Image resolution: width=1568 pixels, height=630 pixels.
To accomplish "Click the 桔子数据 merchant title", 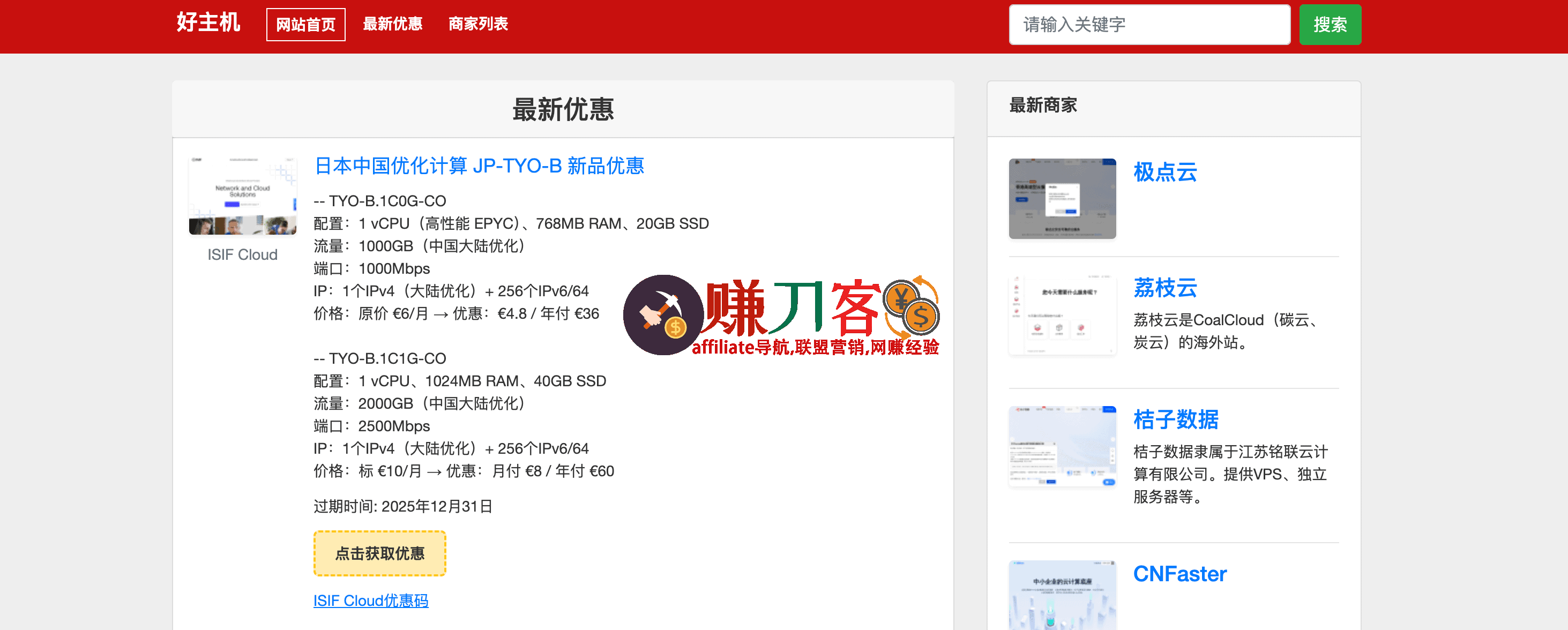I will [1175, 419].
